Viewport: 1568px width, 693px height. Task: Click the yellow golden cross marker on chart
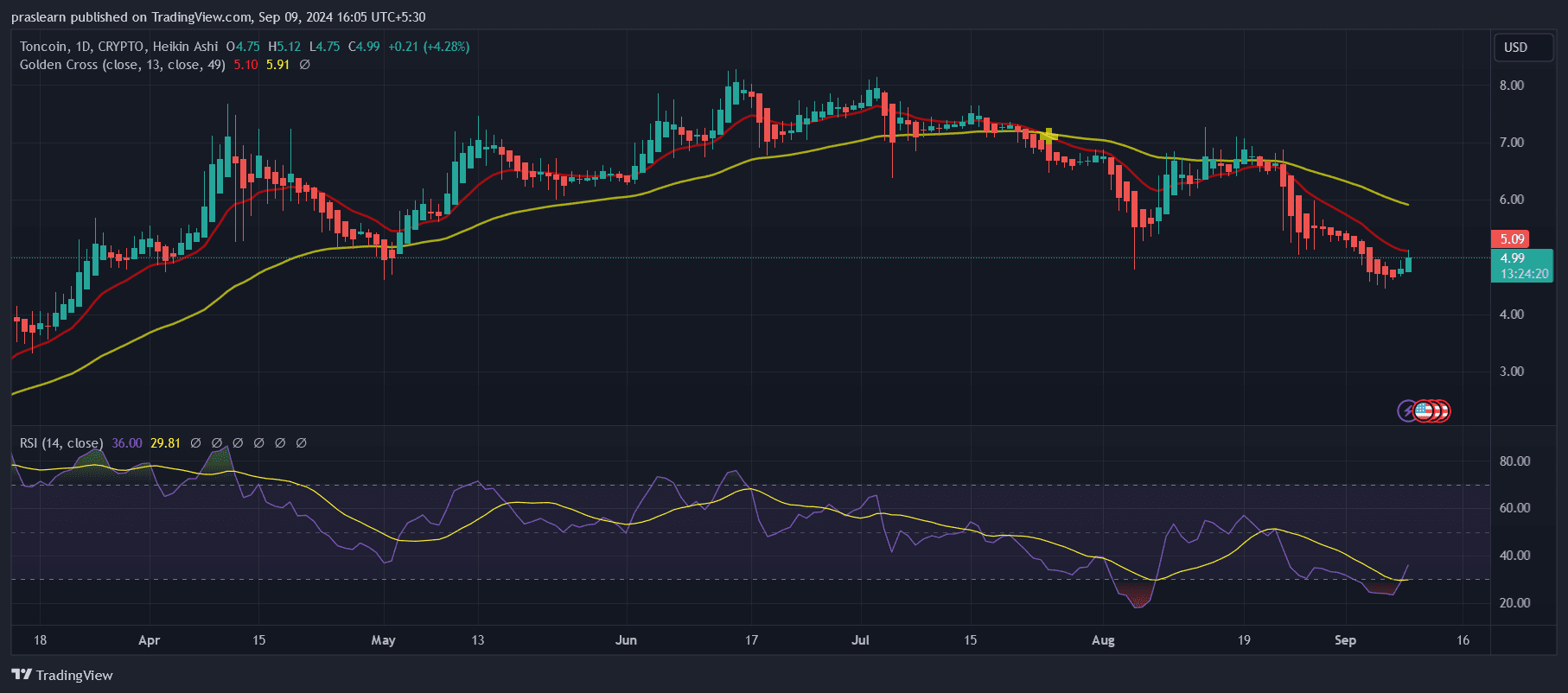click(x=1049, y=135)
